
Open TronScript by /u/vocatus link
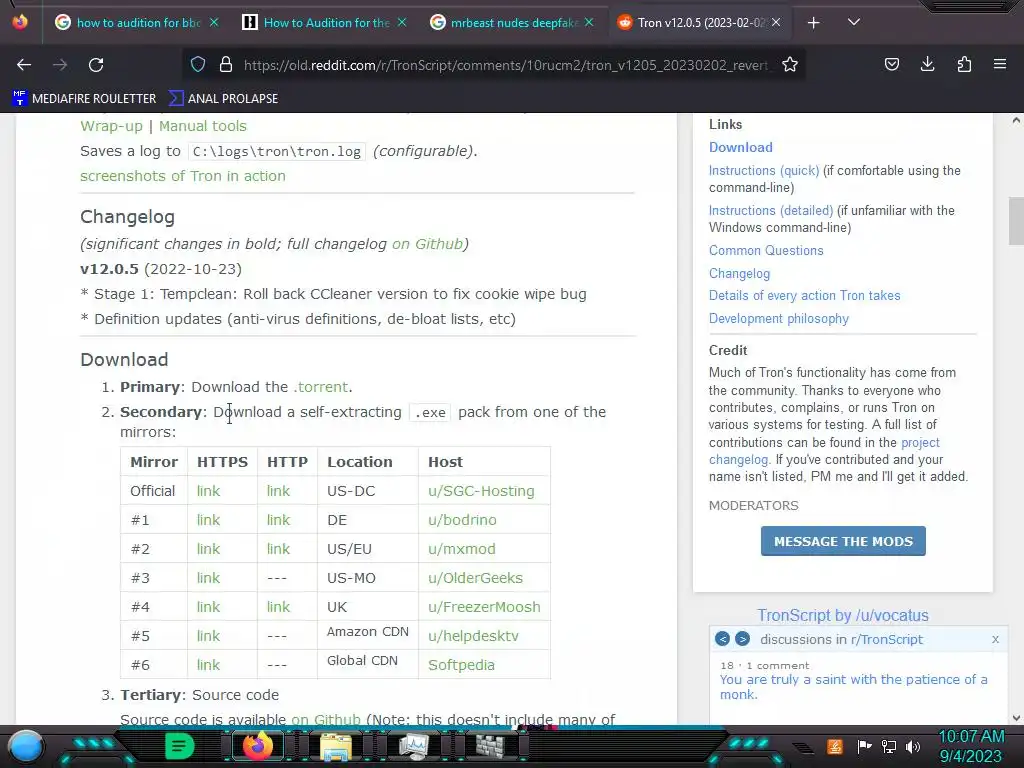click(x=842, y=615)
